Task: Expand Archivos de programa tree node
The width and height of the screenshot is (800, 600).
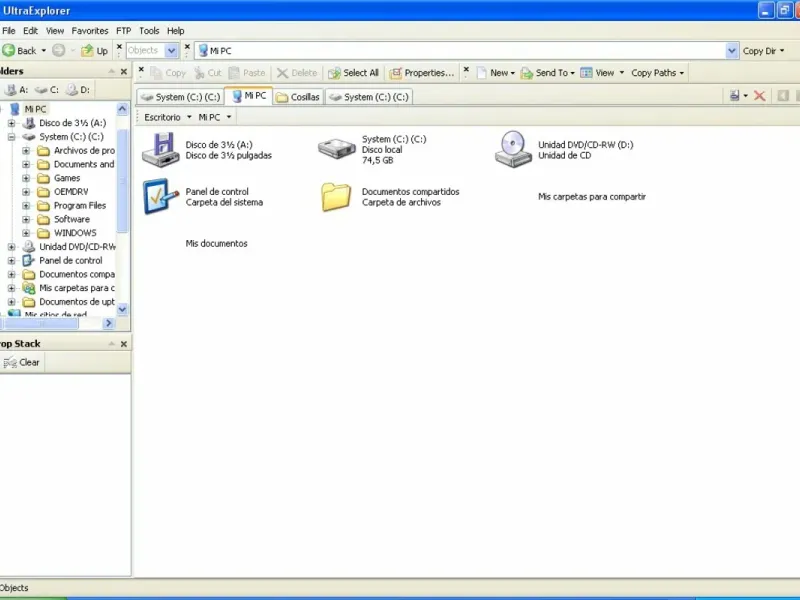Action: (x=26, y=151)
